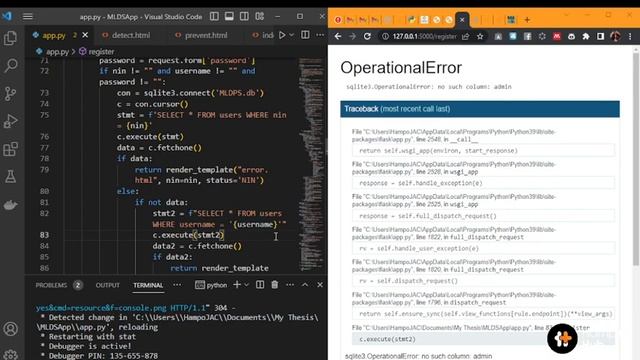Open the browser three-dot menu
This screenshot has height=360, width=640.
(630, 36)
